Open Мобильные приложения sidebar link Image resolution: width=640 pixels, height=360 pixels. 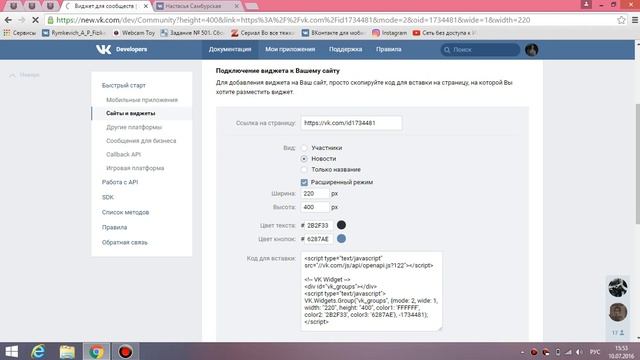pos(142,100)
